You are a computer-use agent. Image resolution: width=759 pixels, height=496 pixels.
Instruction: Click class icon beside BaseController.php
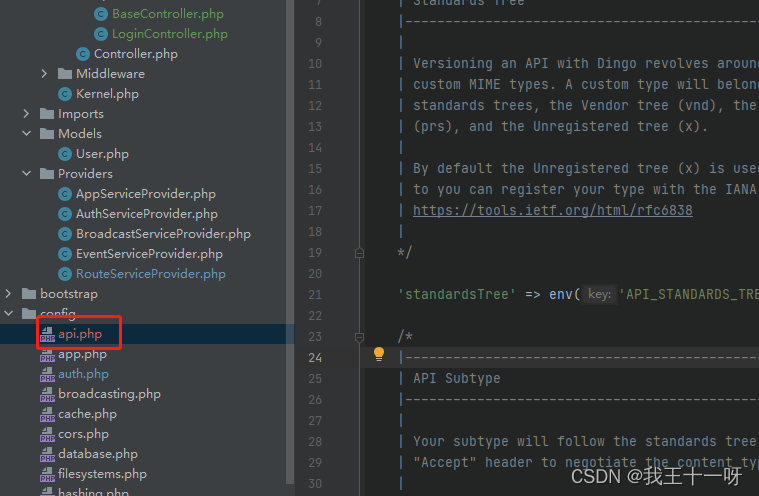101,14
